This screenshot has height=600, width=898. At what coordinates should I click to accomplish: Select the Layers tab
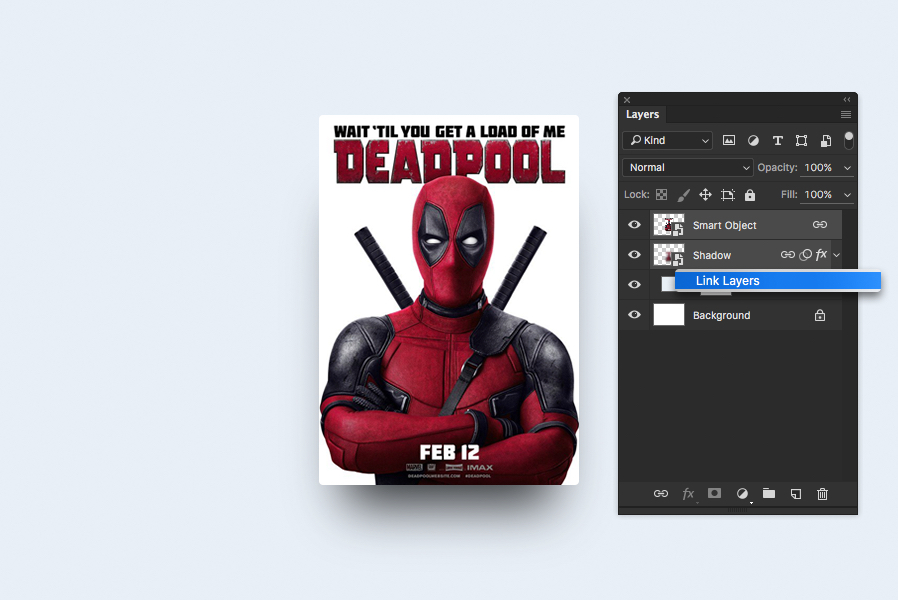tap(643, 115)
